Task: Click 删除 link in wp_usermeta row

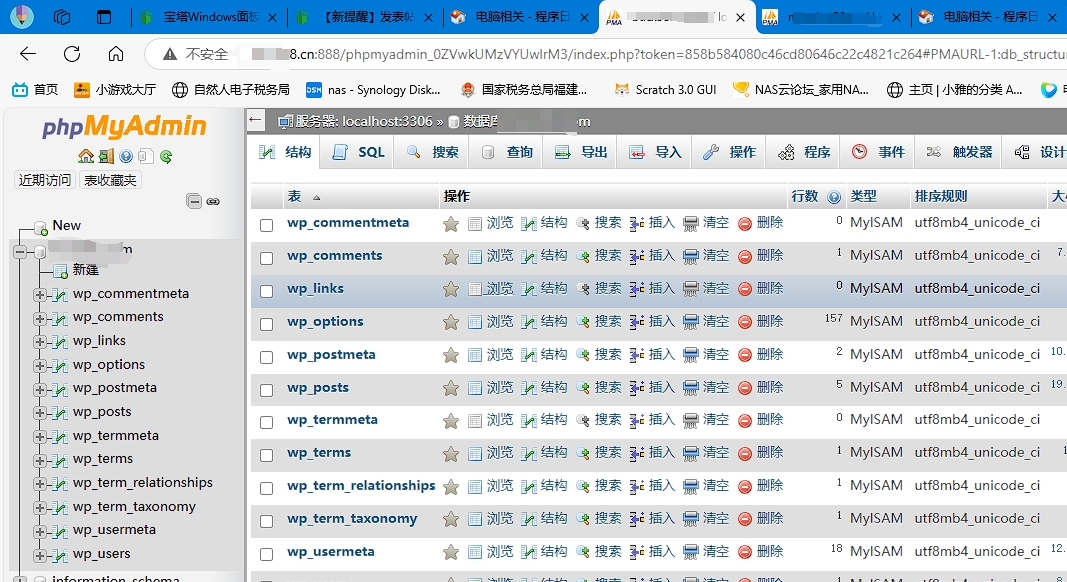Action: [x=770, y=551]
